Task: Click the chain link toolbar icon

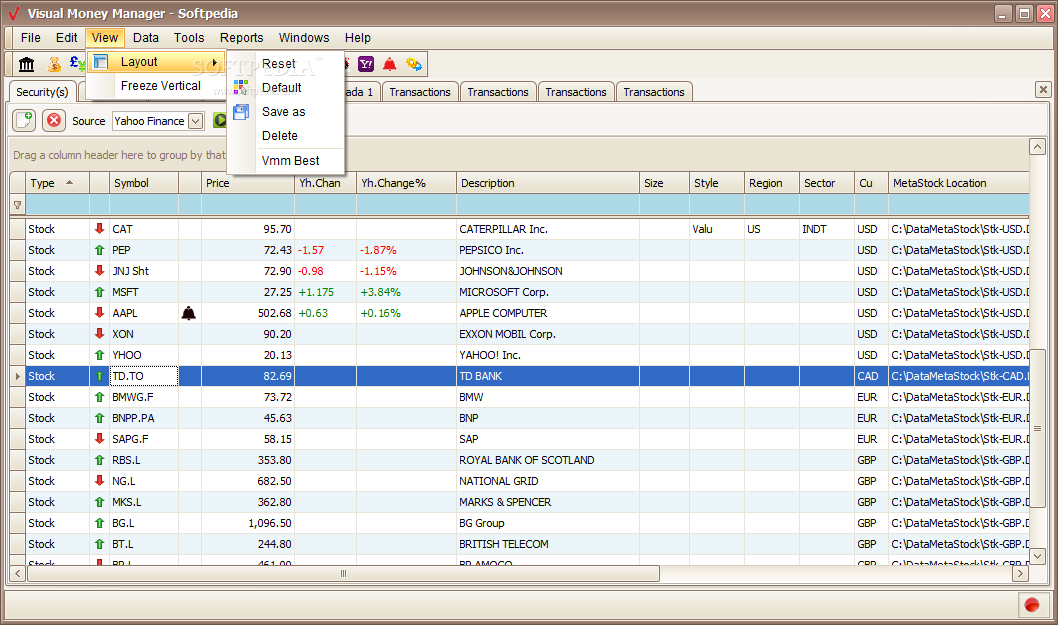Action: 414,64
